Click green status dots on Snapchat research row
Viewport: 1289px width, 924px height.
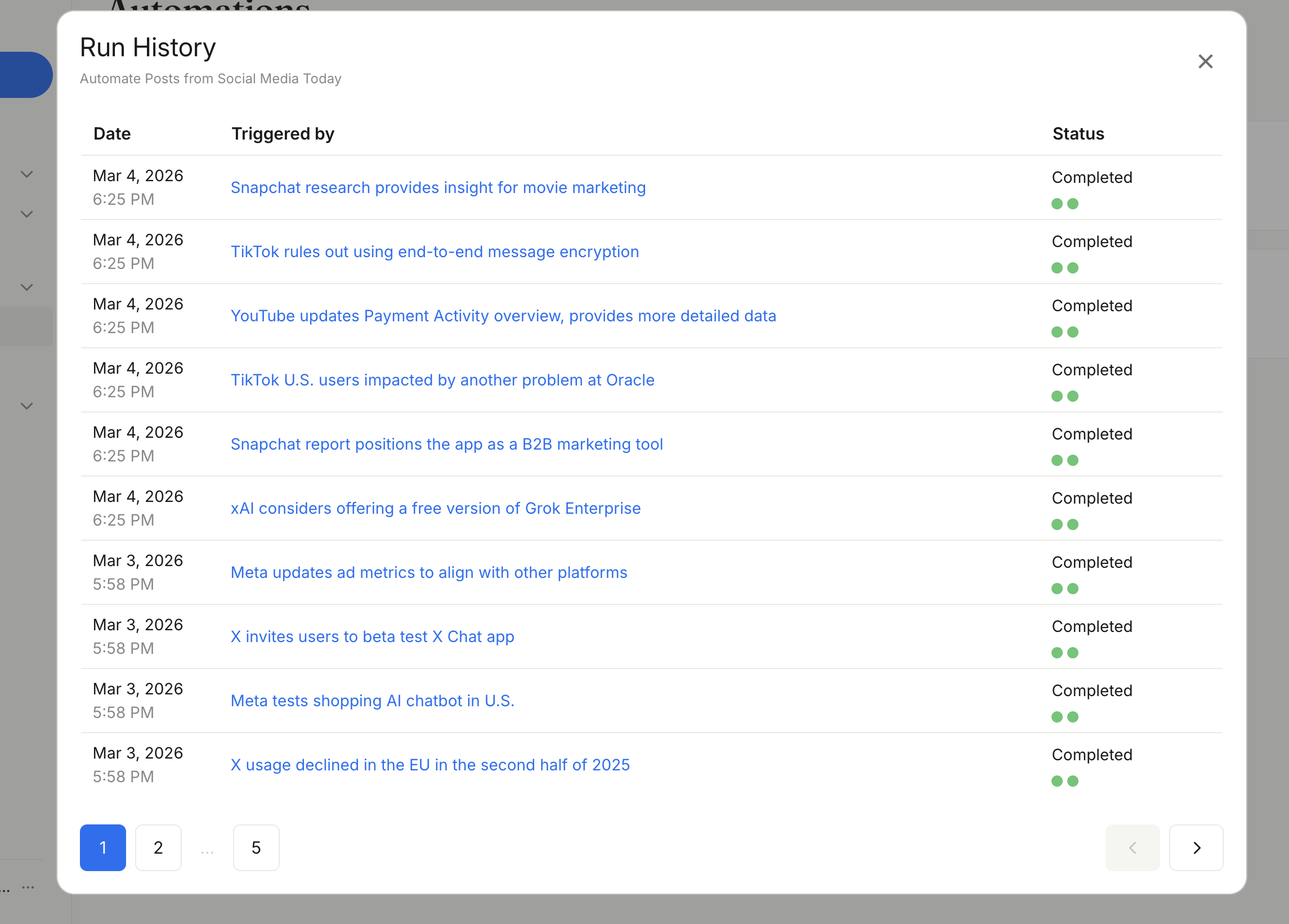pos(1065,203)
